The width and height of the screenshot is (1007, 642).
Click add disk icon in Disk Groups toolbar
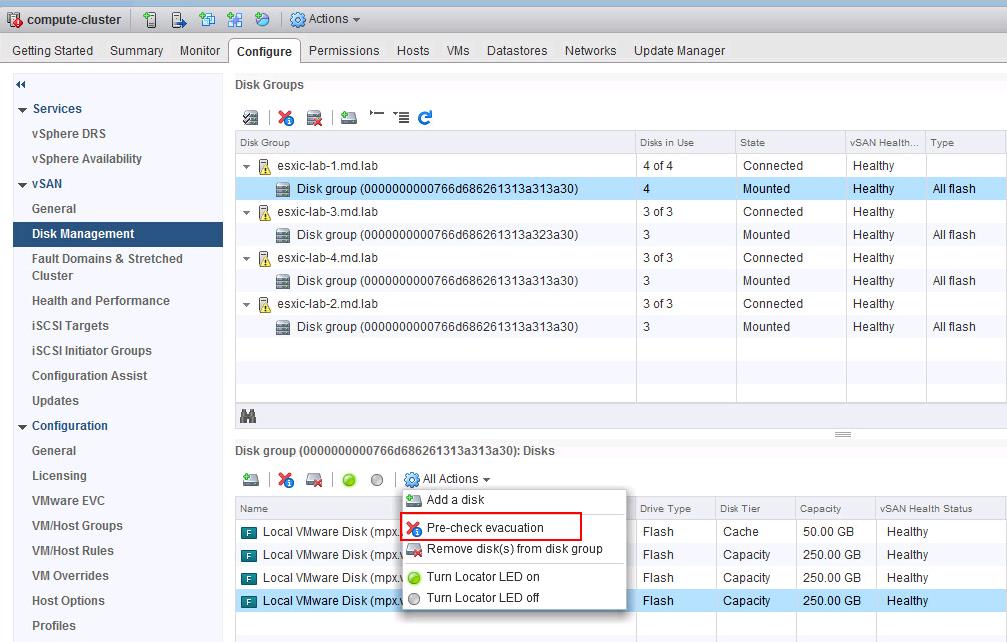pos(349,117)
